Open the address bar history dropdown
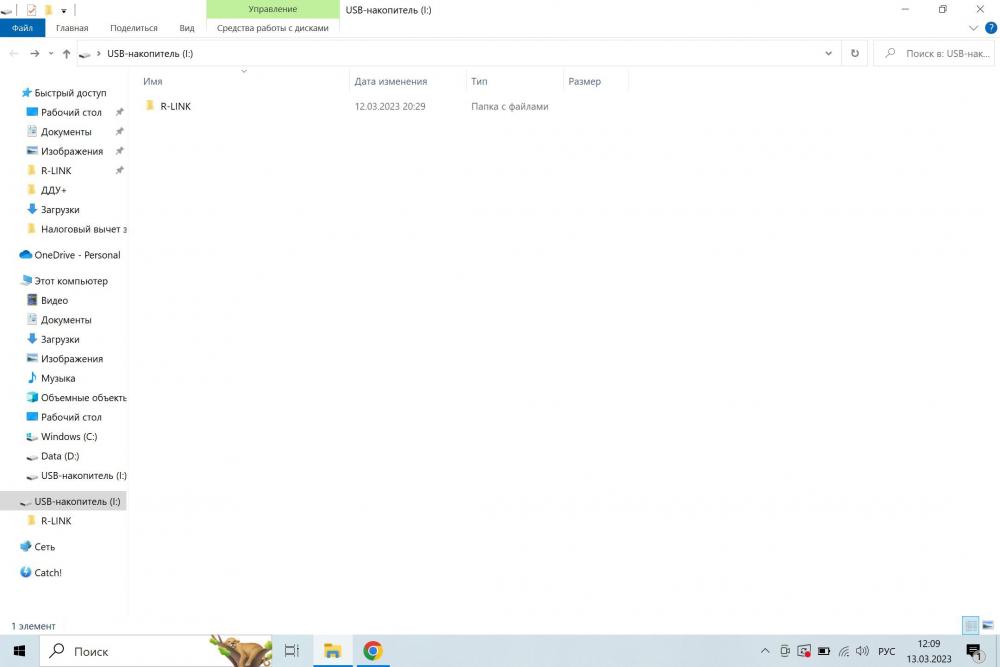 (828, 54)
